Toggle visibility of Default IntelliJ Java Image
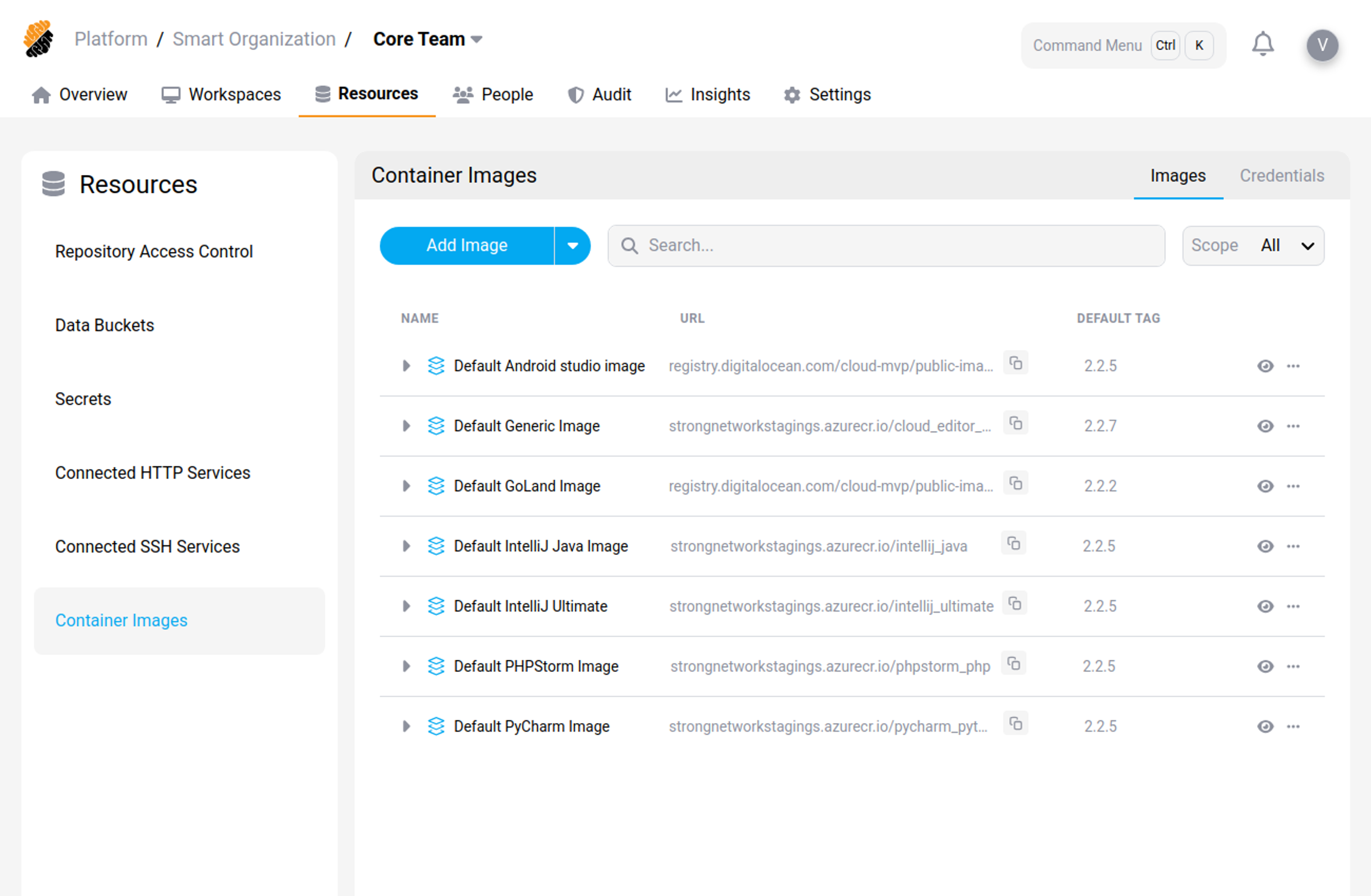 [1265, 547]
